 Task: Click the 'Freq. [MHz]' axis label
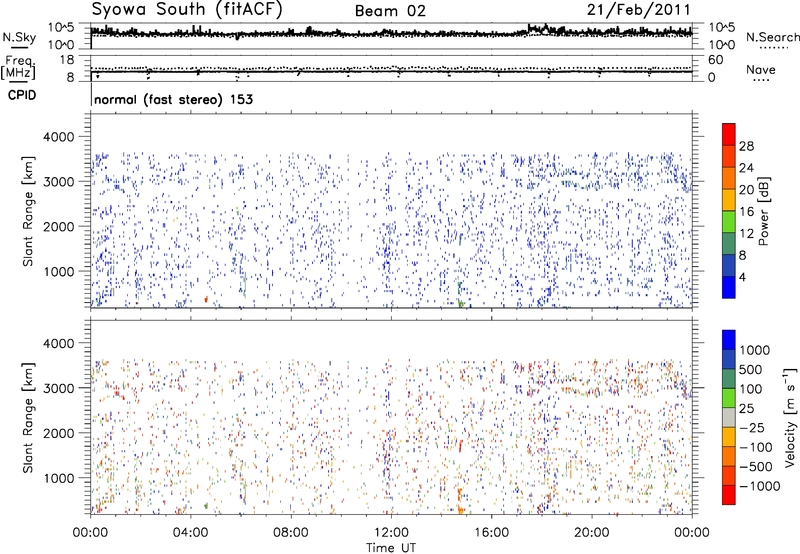point(18,67)
